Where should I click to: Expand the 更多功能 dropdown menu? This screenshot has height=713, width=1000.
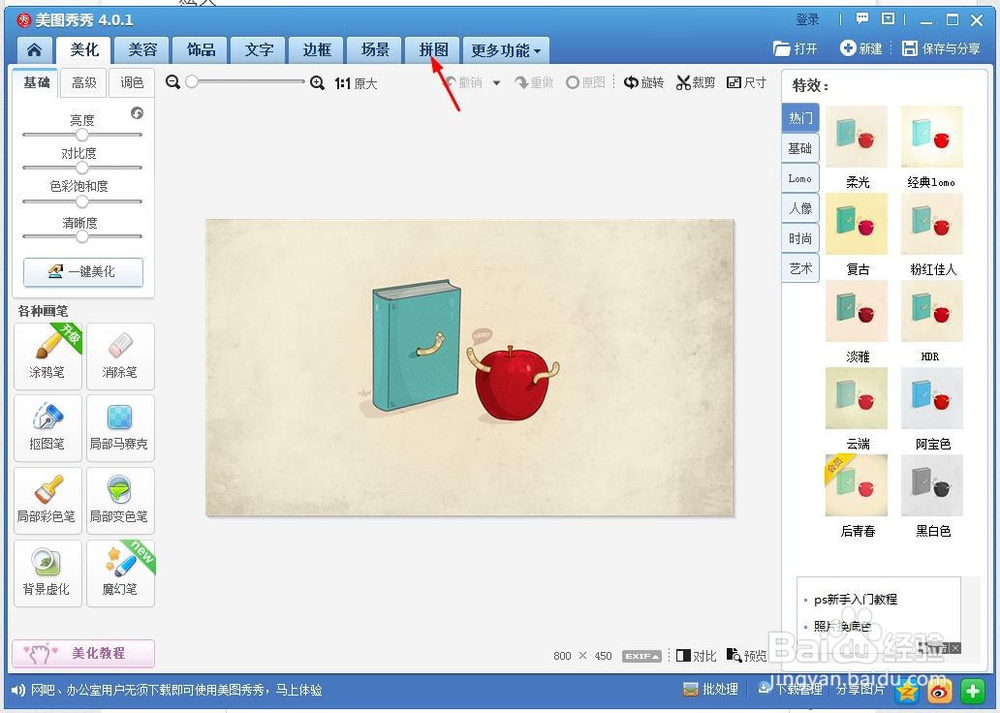[506, 50]
